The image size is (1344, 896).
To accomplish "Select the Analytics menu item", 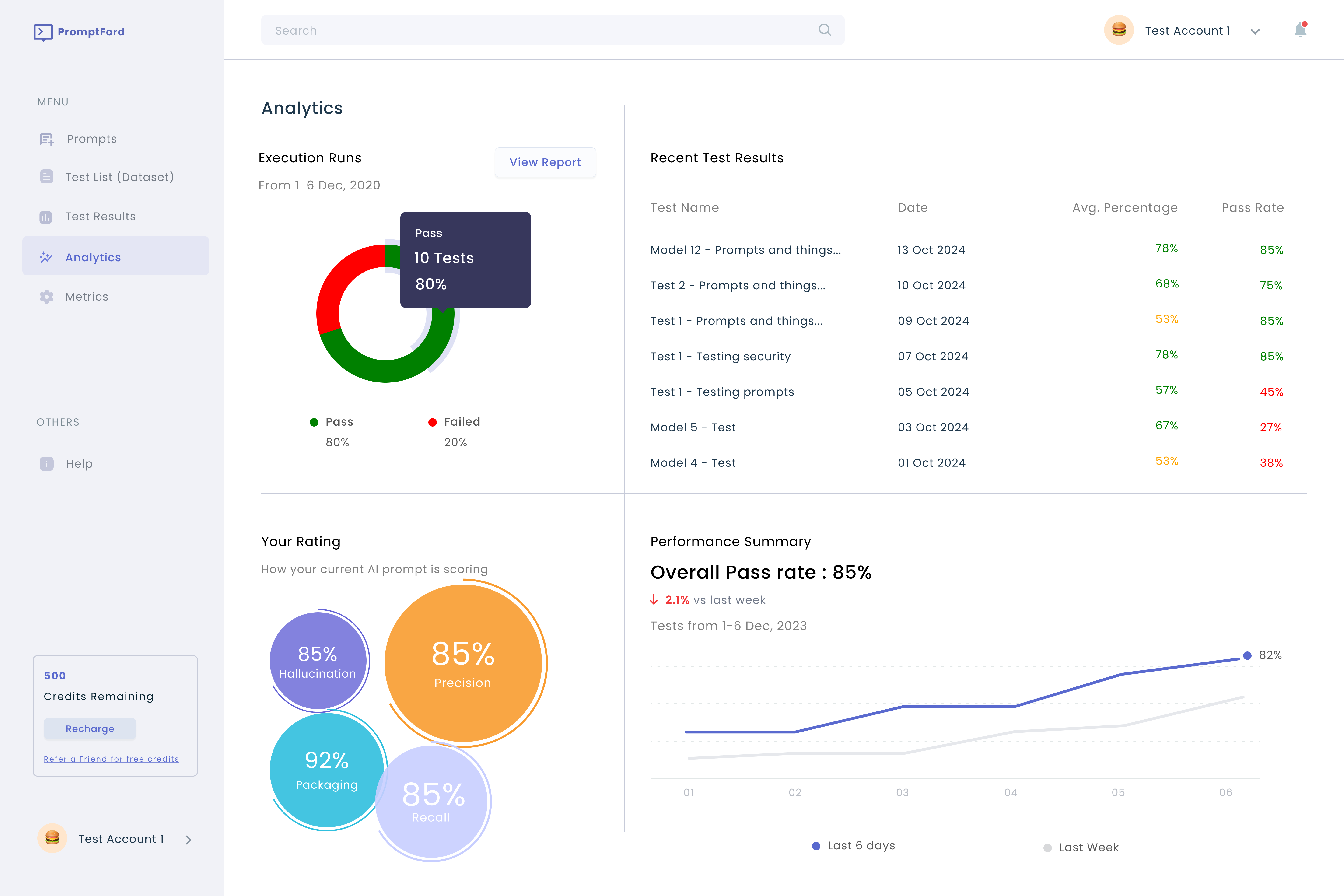I will tap(115, 256).
